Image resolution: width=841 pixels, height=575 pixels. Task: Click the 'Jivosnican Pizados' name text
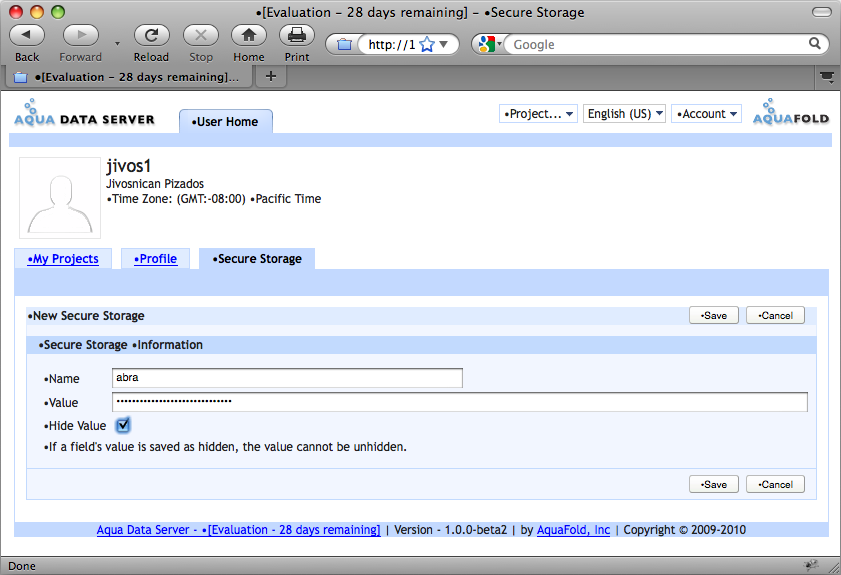point(155,183)
